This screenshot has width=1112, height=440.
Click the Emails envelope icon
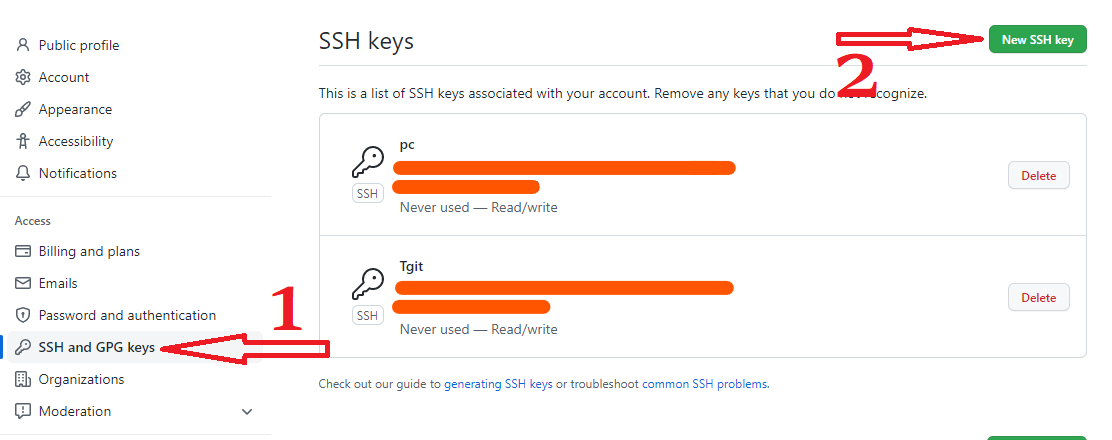pos(23,283)
